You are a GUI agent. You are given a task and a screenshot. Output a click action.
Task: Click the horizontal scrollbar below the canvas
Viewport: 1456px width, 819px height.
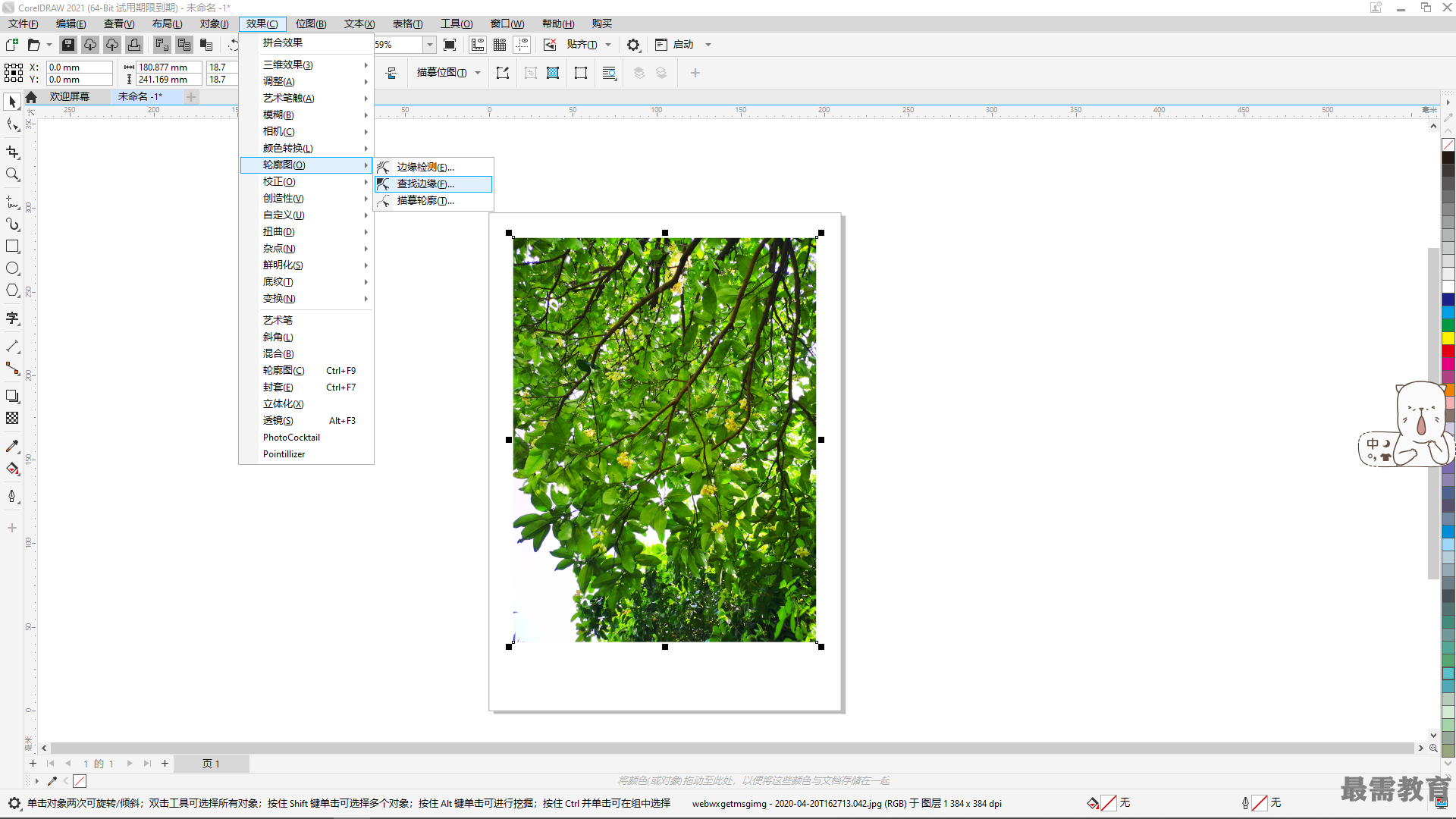(x=732, y=748)
